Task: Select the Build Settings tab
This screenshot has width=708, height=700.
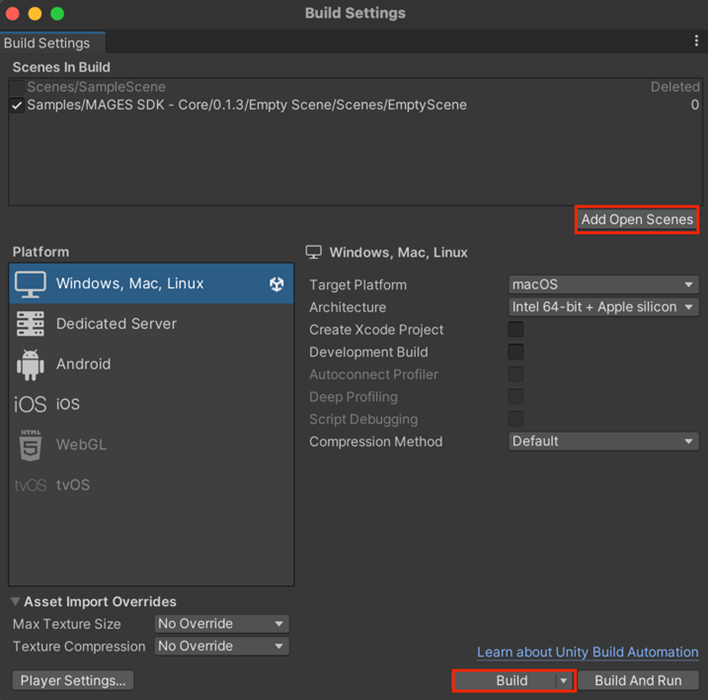Action: coord(47,43)
